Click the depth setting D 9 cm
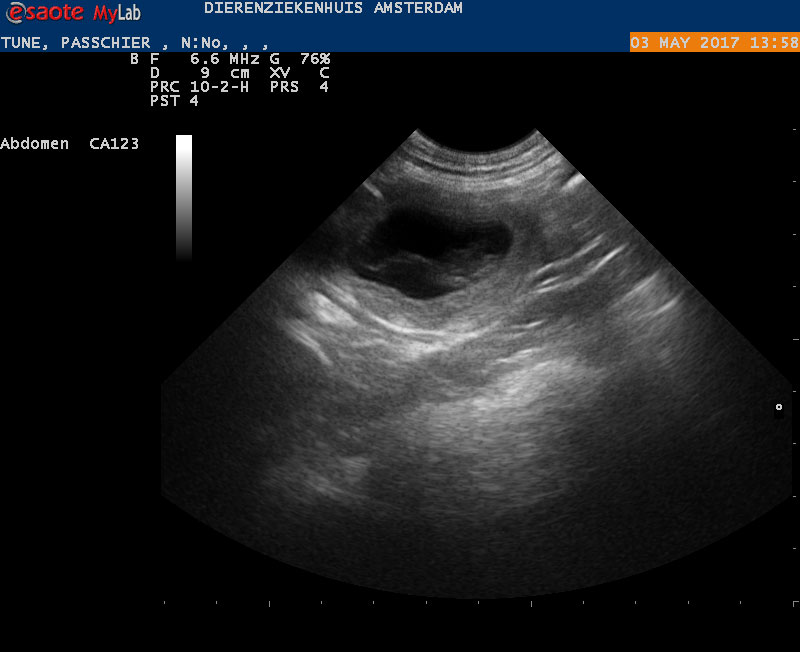Image resolution: width=800 pixels, height=652 pixels. coord(199,73)
